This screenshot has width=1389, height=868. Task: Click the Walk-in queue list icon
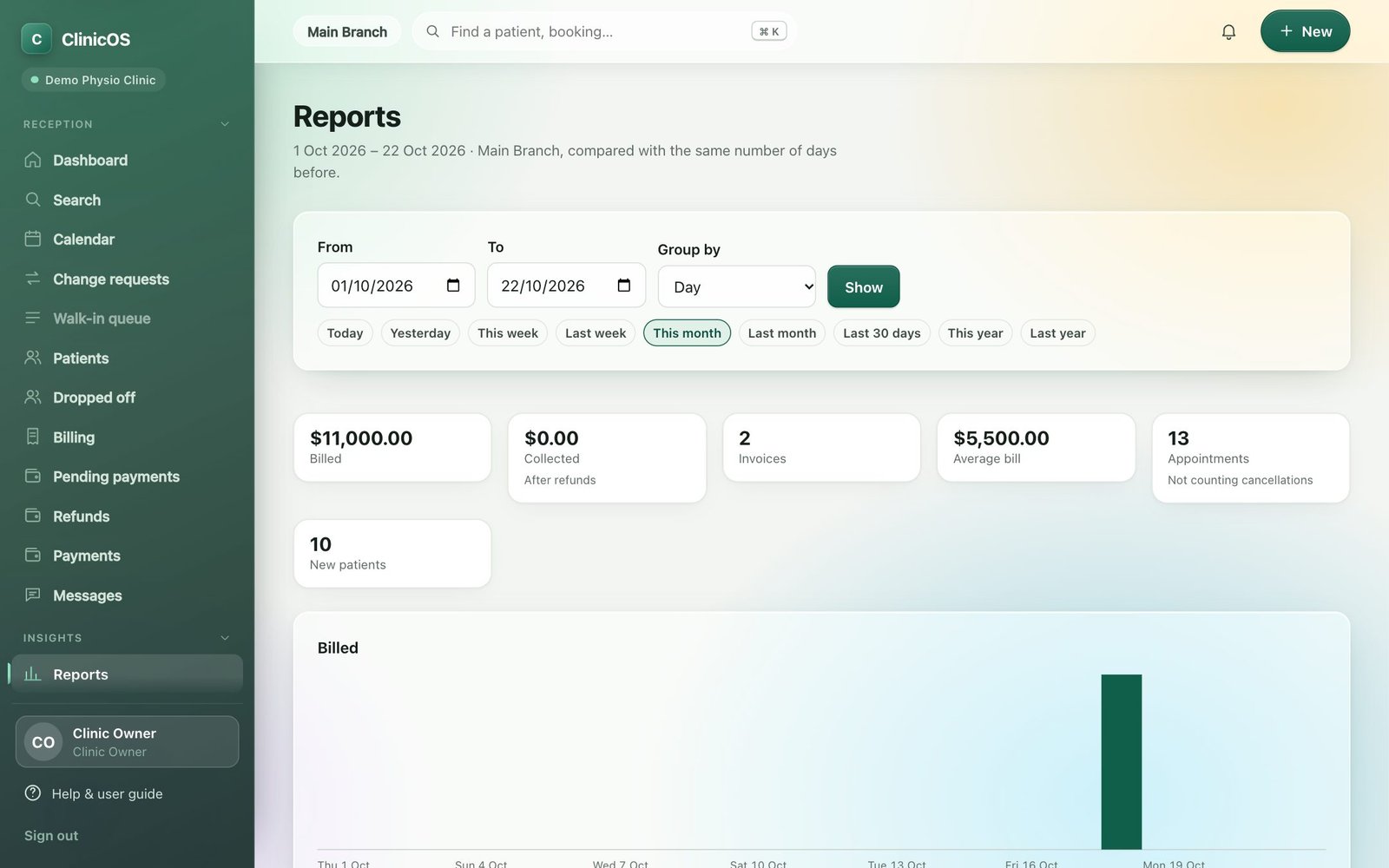[33, 318]
